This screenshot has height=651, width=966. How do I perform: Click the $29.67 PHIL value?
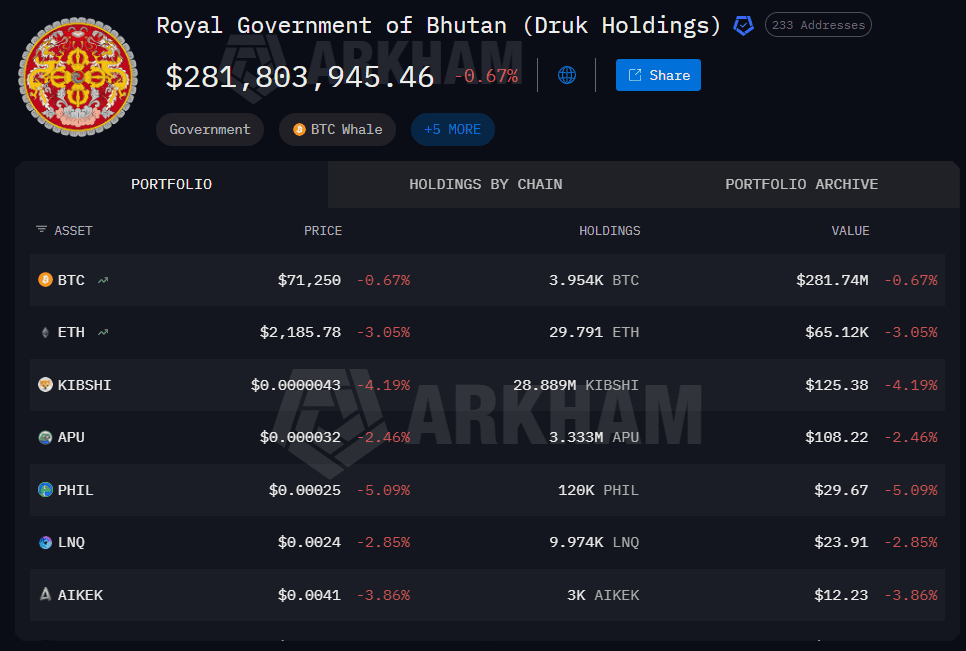point(841,490)
